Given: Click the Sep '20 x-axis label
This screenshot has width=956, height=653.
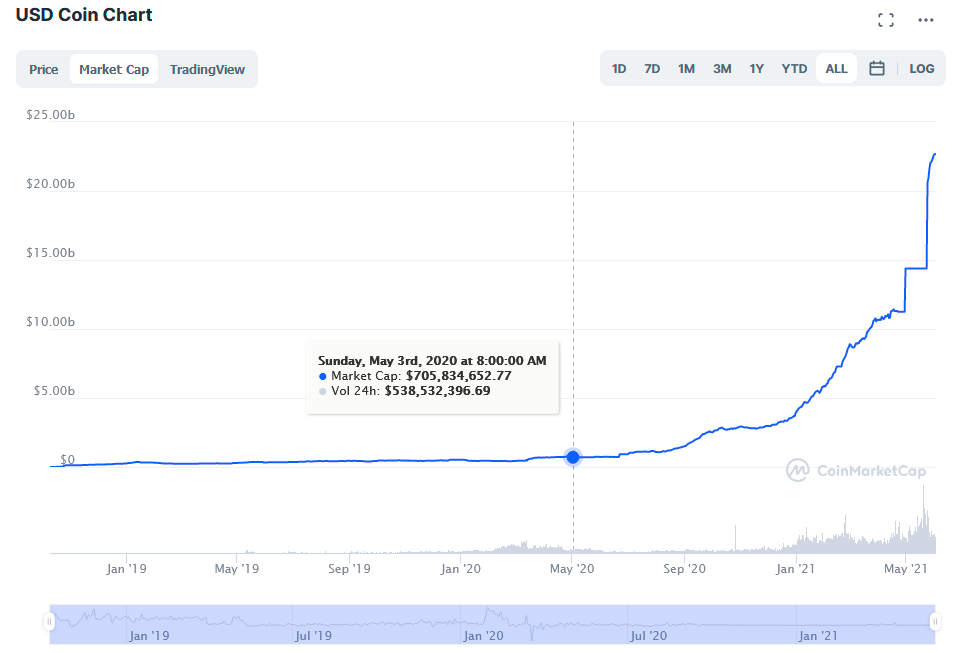Looking at the screenshot, I should coord(684,569).
